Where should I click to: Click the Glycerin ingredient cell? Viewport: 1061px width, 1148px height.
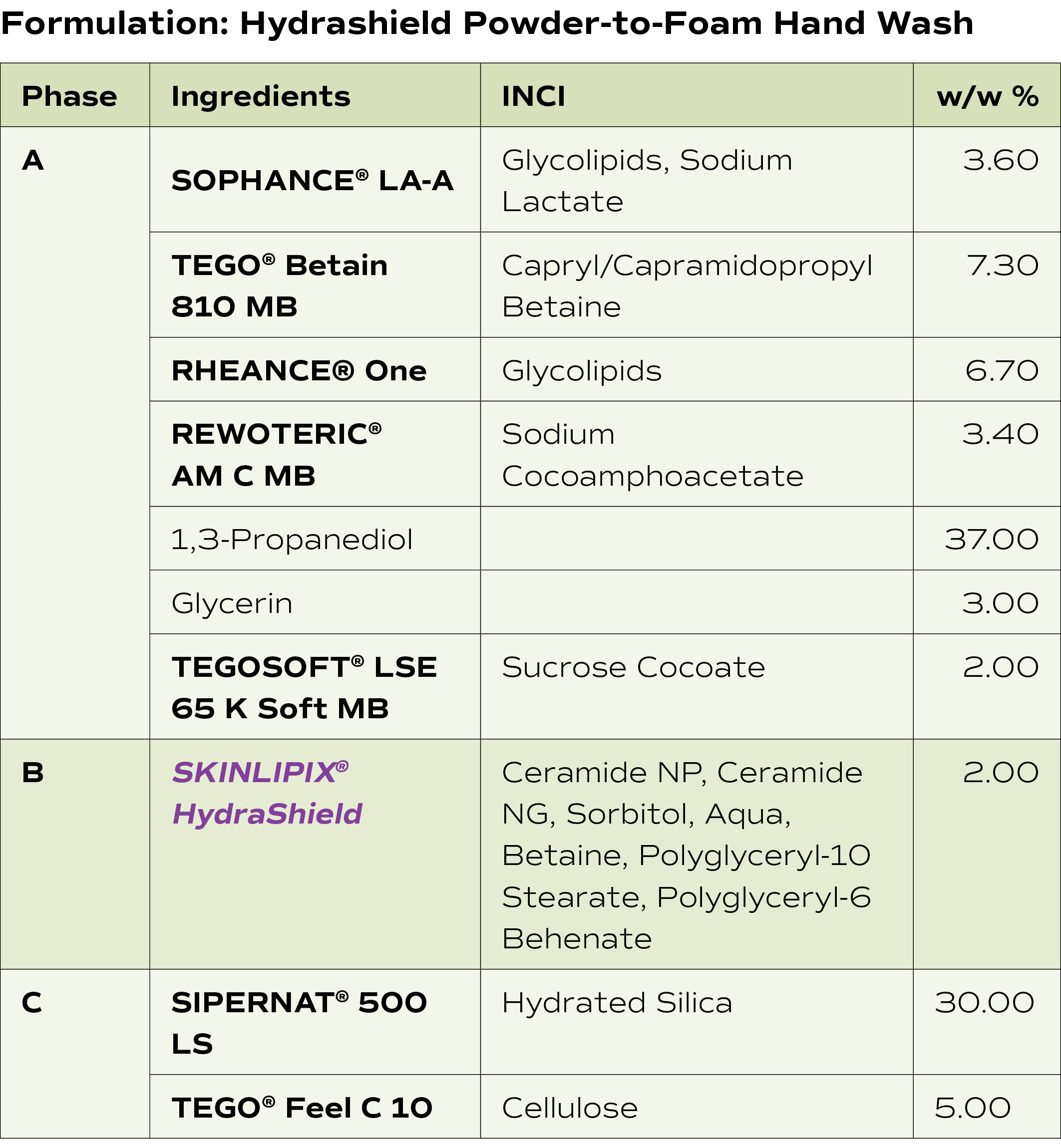coord(232,603)
